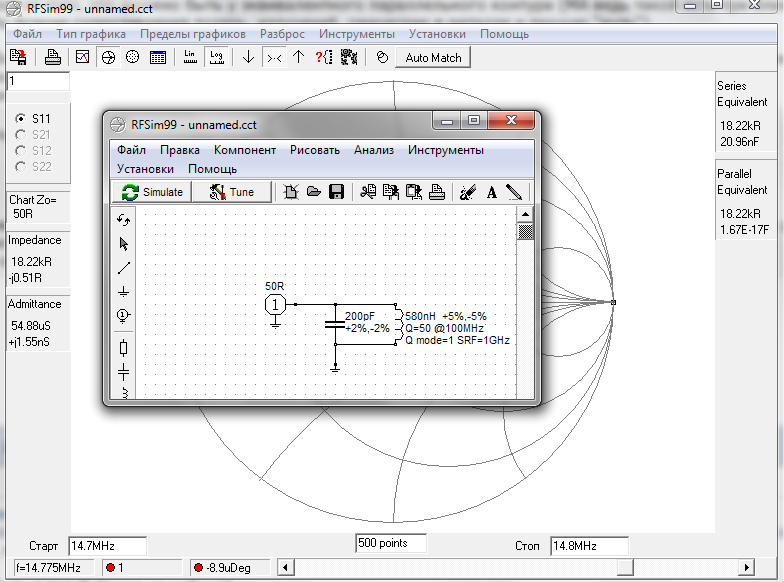This screenshot has width=784, height=582.
Task: Open Тип графика menu
Action: 90,34
